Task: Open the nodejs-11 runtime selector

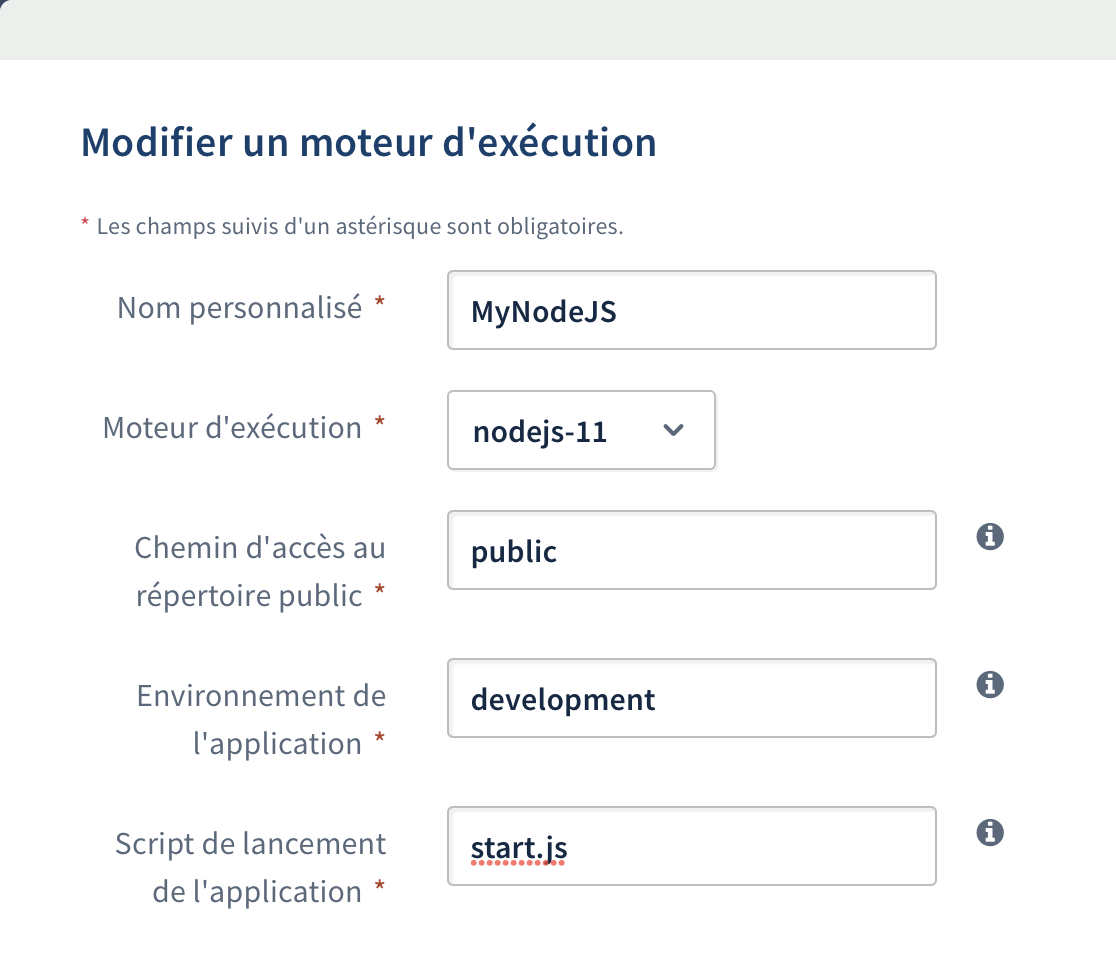Action: pos(580,430)
